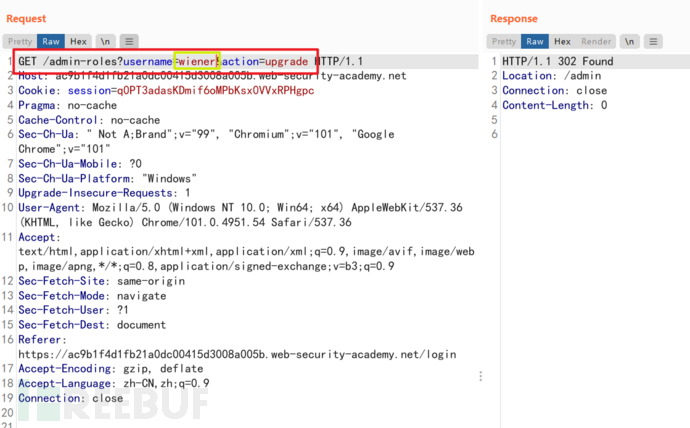
Task: Click the Referer URL ending in /login
Action: point(237,354)
